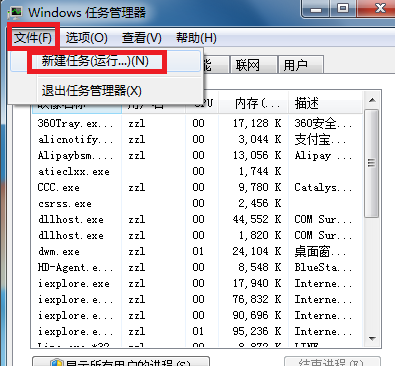Select the dwm.exe process row
Viewport: 396px width, 371px height.
pos(197,251)
